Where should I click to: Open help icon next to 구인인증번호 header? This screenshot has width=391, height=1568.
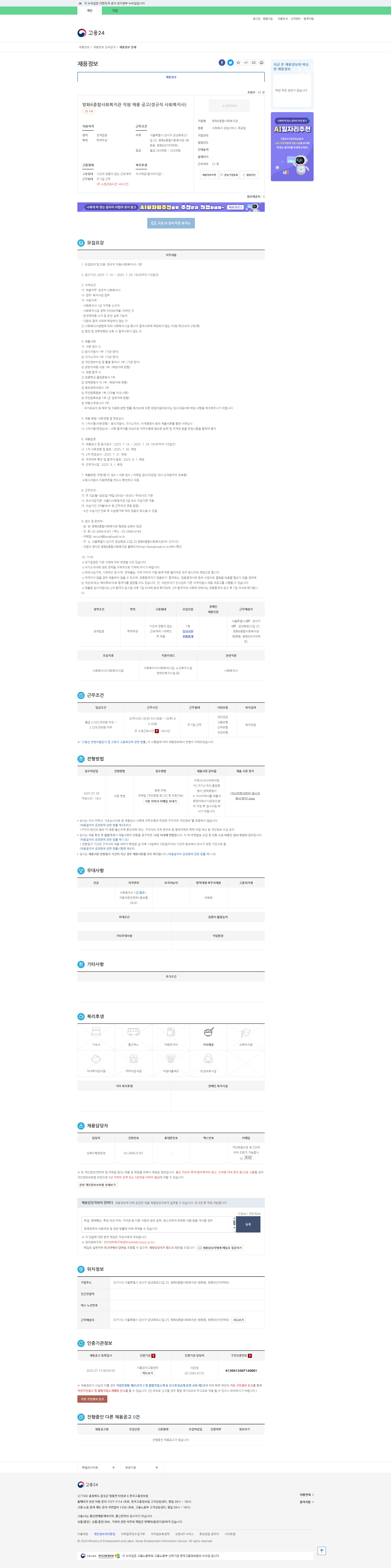(x=250, y=1356)
